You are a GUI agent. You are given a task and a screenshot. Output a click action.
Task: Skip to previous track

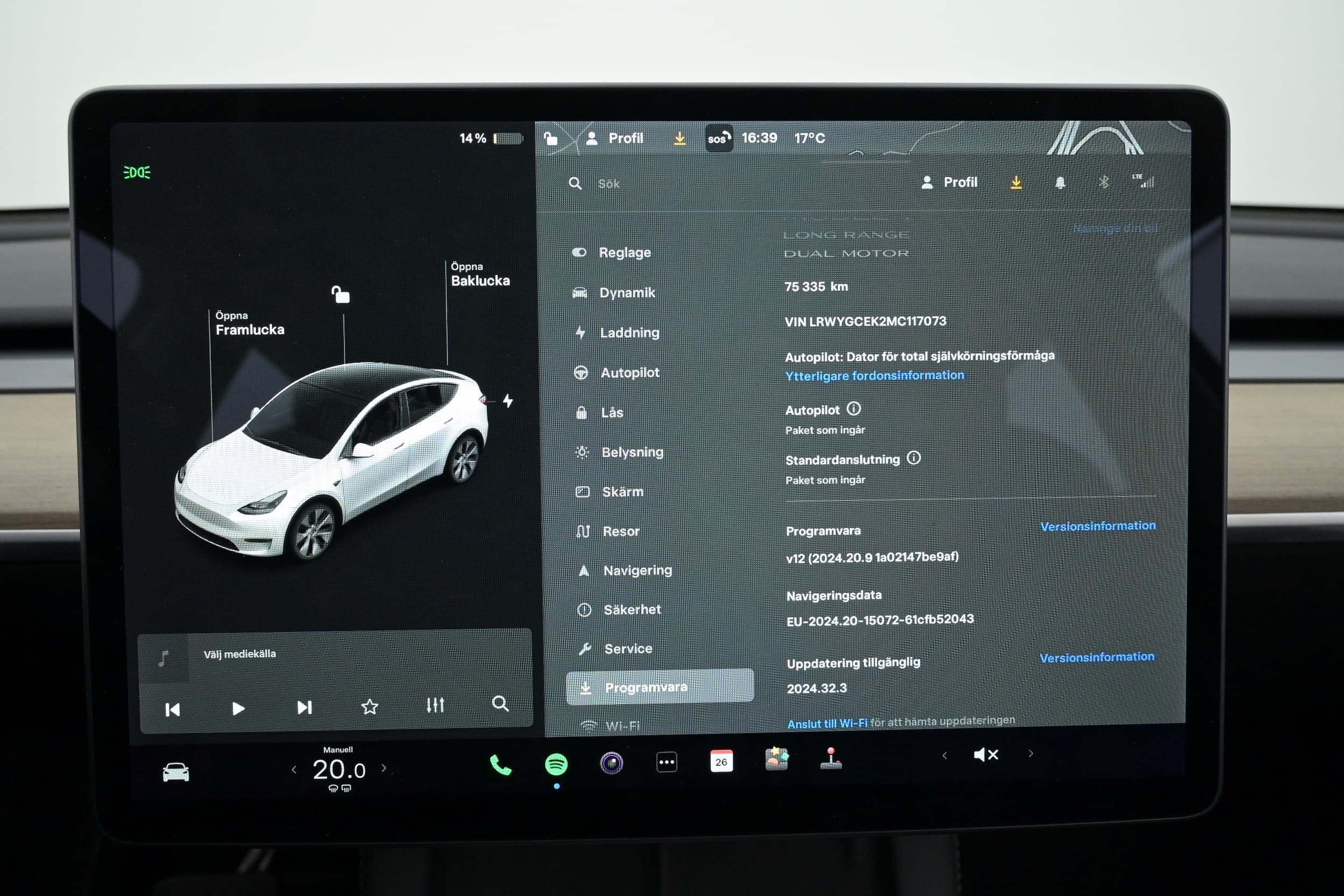pyautogui.click(x=172, y=709)
